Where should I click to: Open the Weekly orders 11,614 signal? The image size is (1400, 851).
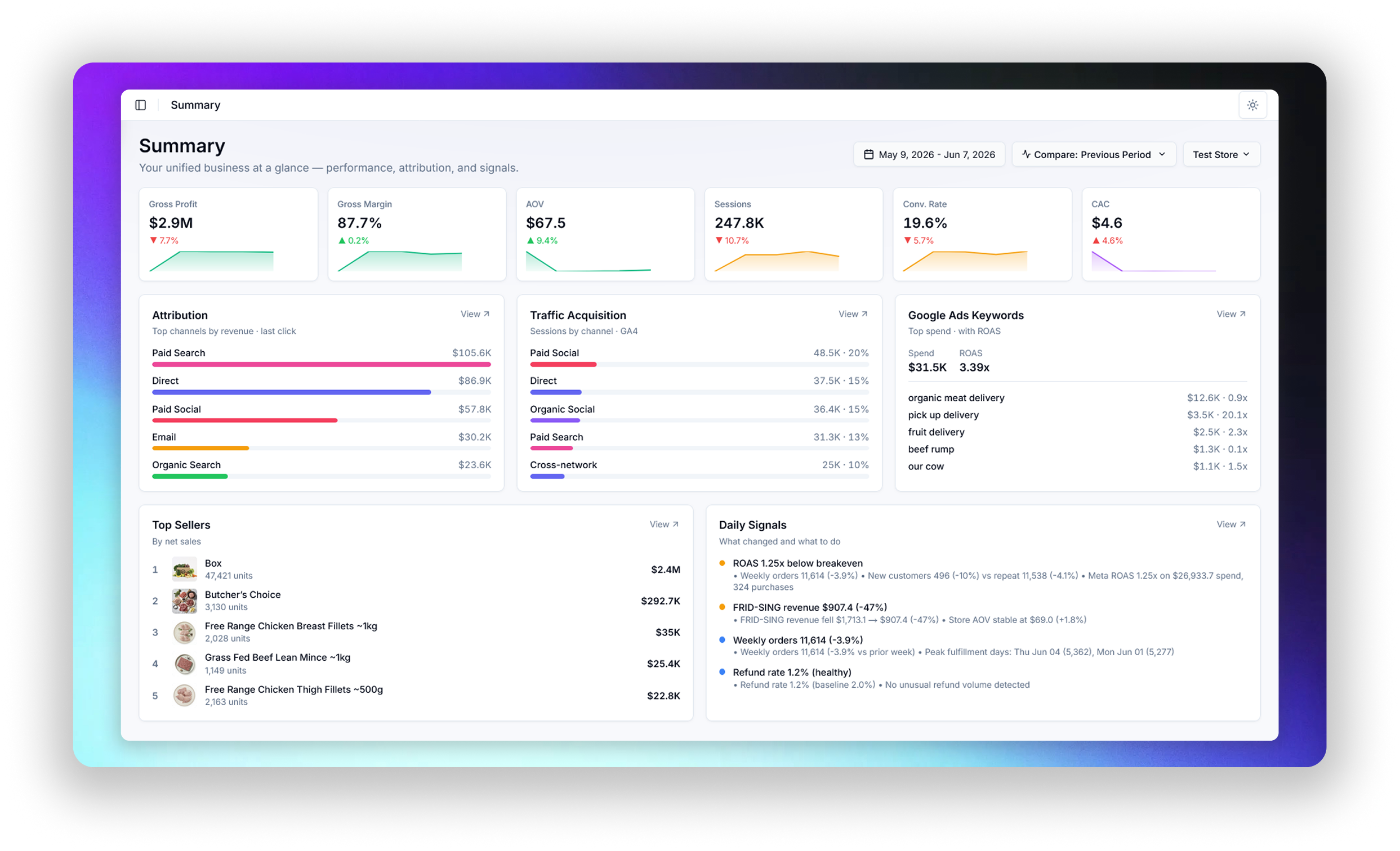click(797, 641)
